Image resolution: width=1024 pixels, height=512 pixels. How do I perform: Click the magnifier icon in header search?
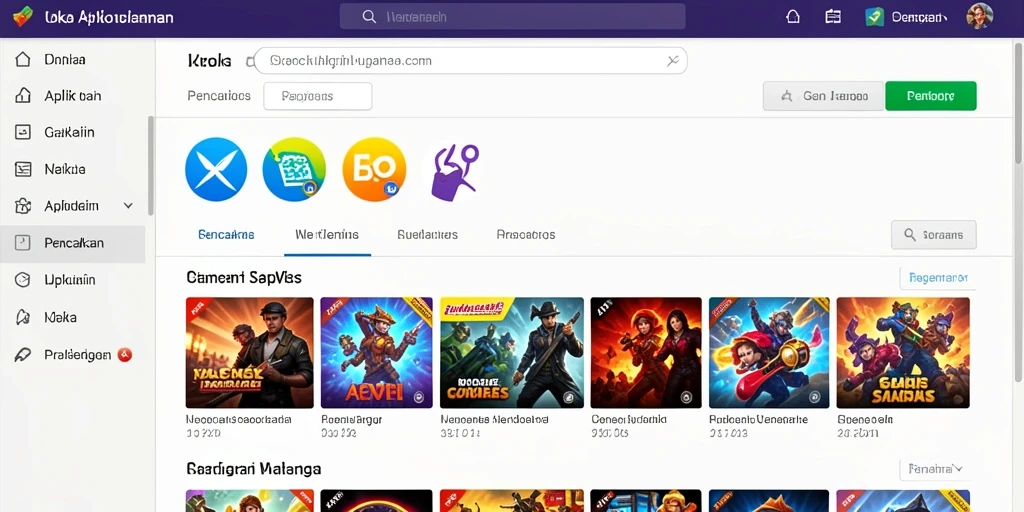(369, 16)
